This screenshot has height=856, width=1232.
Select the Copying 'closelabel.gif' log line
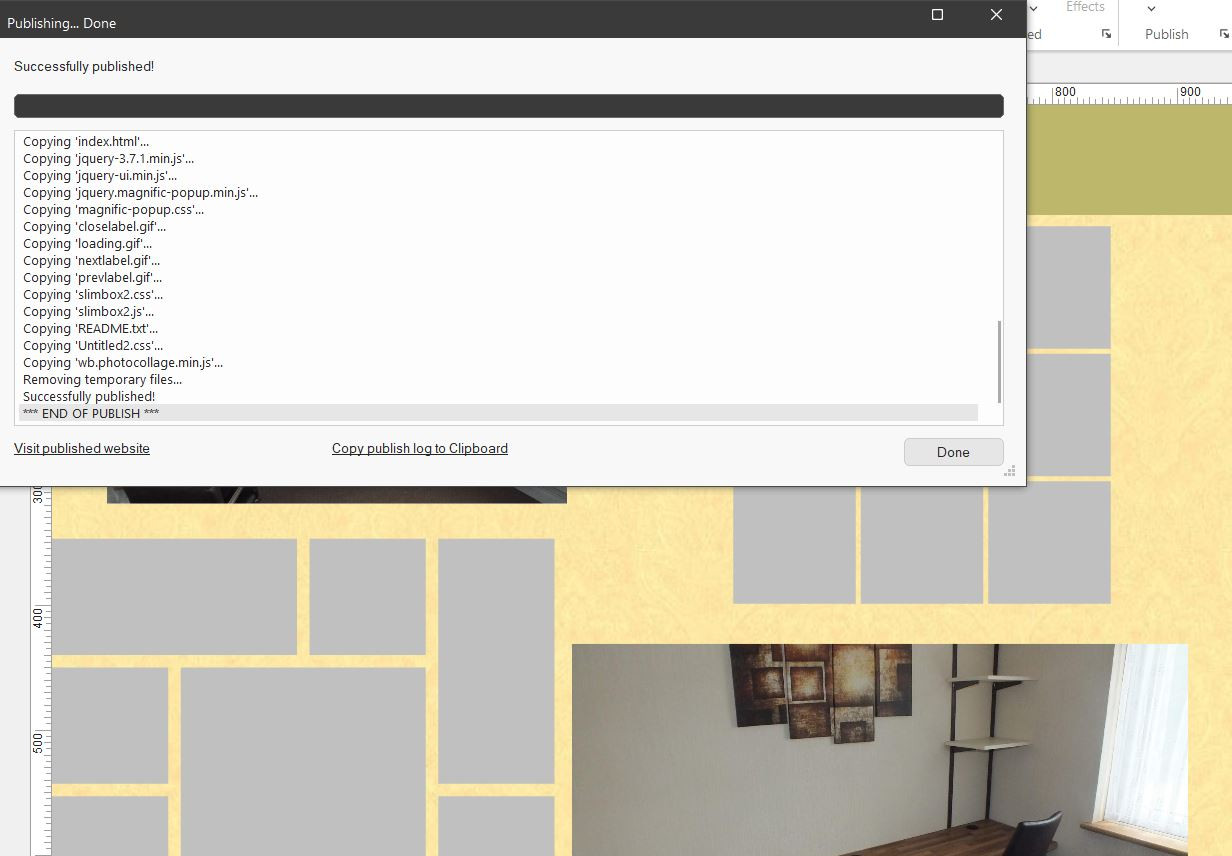pyautogui.click(x=498, y=226)
